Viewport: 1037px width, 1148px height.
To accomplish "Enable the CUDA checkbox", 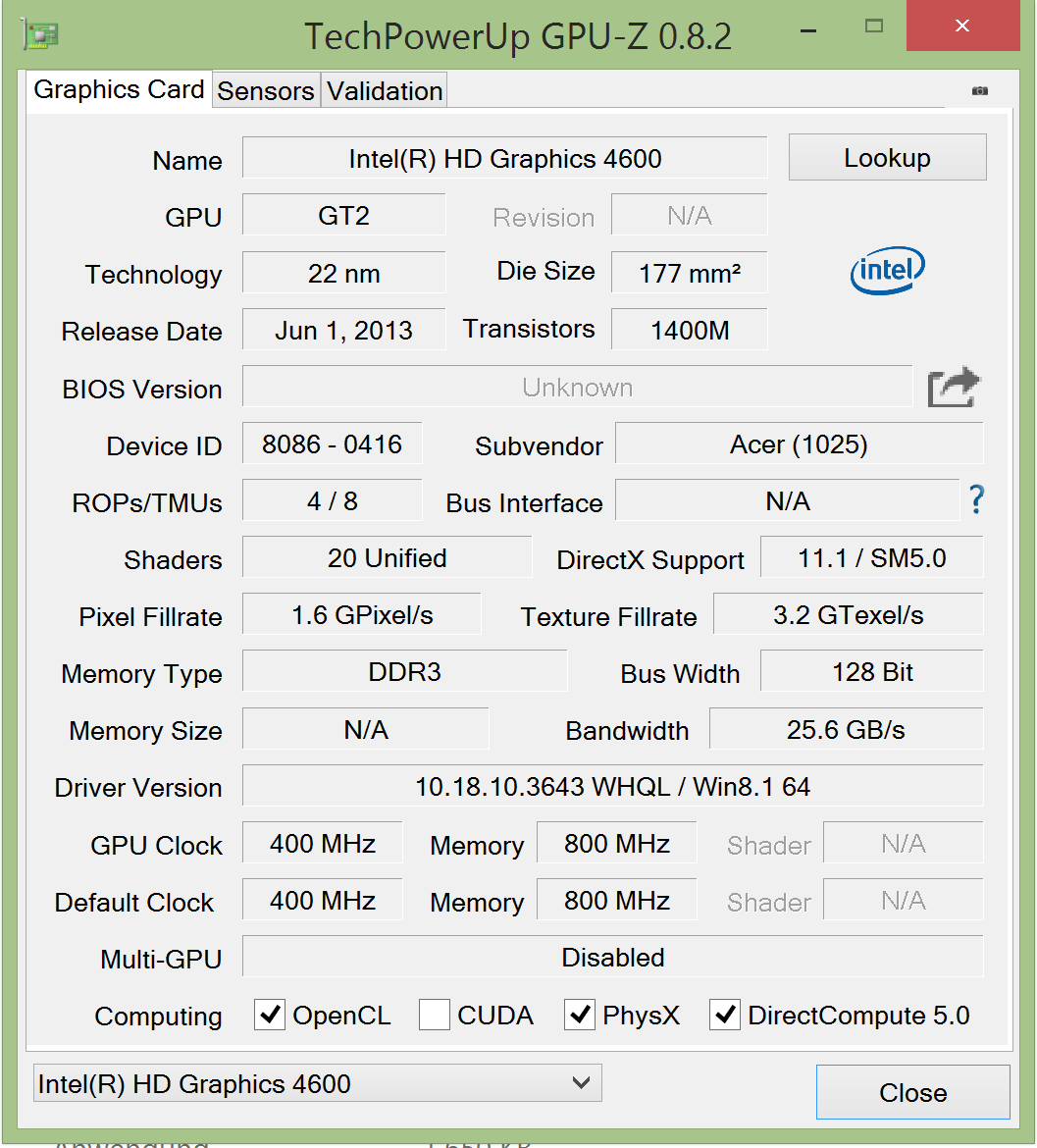I will pos(435,1016).
